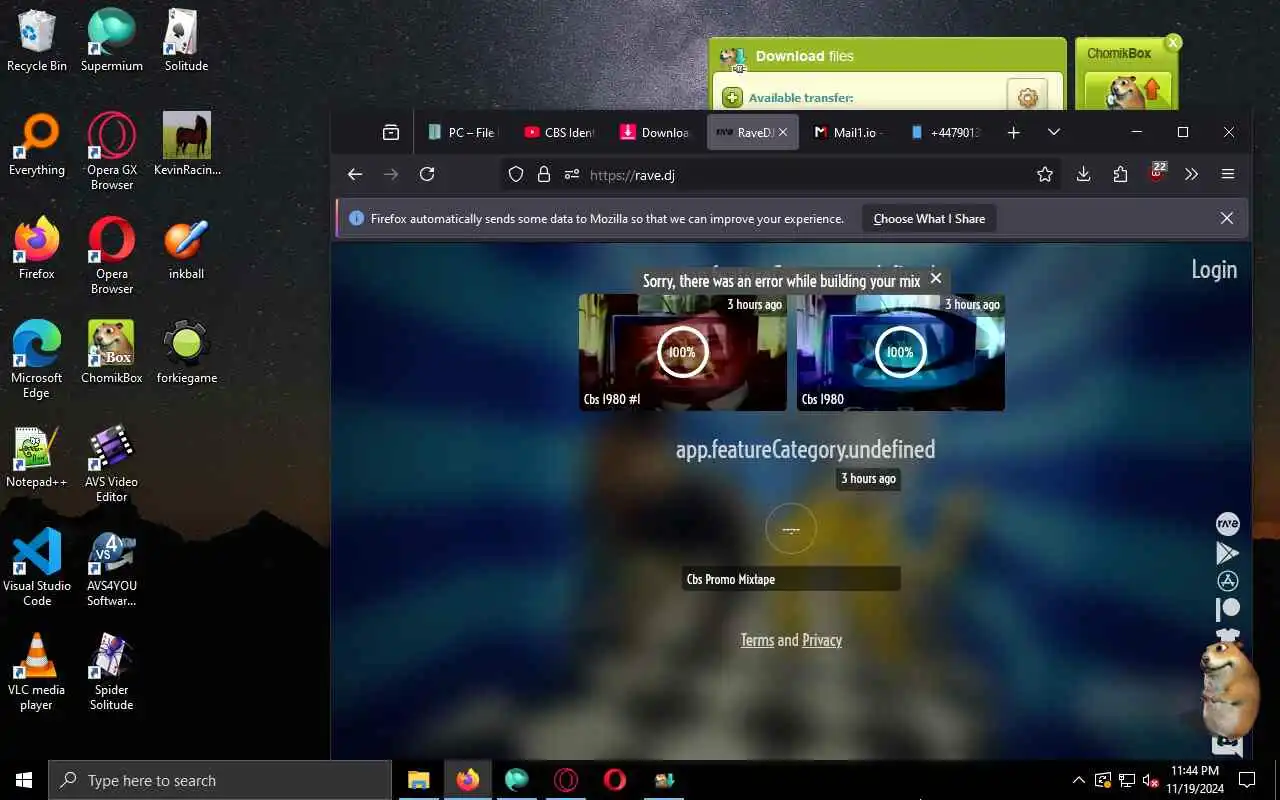Open the Opera Browser desktop shortcut

pos(111,255)
